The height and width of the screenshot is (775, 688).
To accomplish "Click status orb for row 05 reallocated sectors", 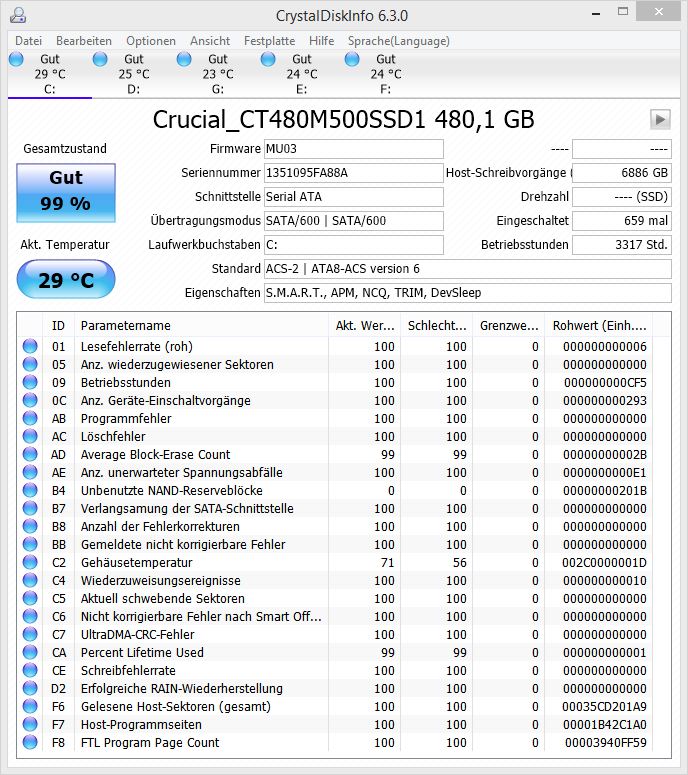I will 30,364.
